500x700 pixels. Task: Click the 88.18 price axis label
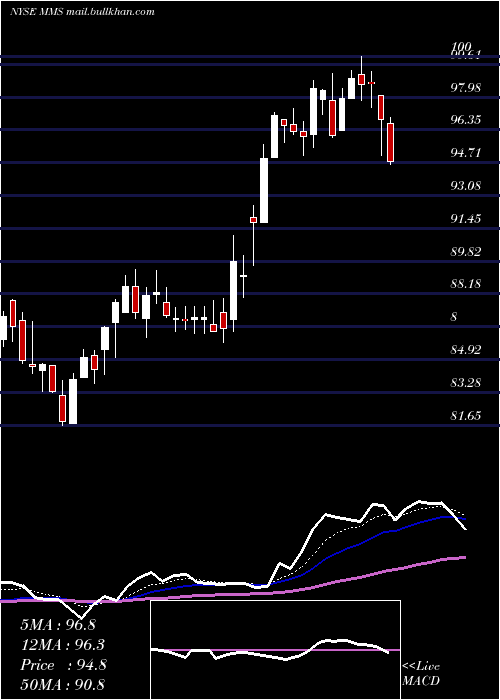[x=466, y=284]
